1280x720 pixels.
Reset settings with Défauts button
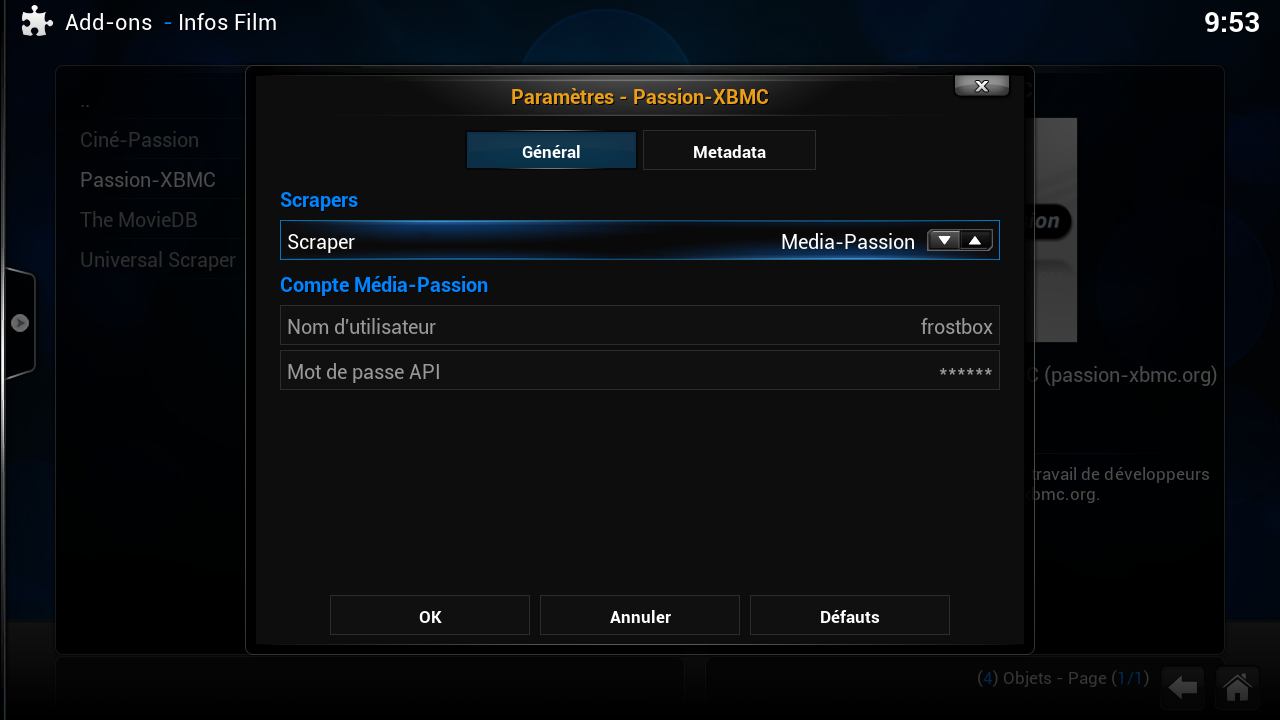click(x=849, y=616)
